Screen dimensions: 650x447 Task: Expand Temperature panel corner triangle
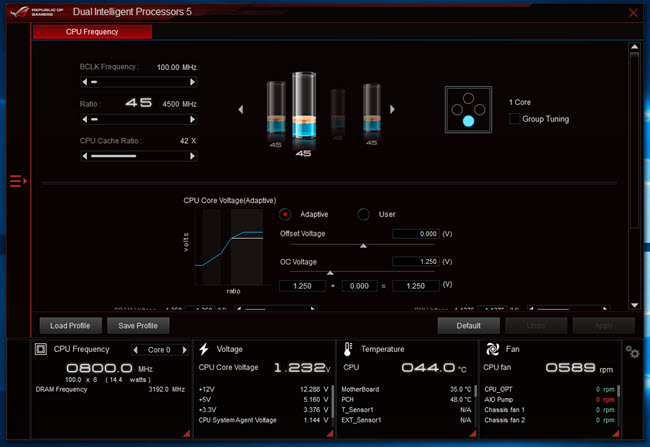[473, 433]
